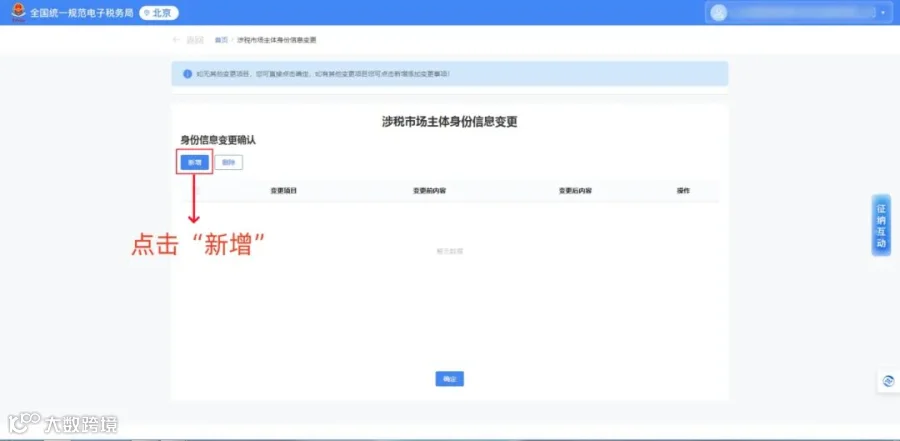Click the floating assistant icon below 征纳互动
The height and width of the screenshot is (441, 900).
(888, 381)
